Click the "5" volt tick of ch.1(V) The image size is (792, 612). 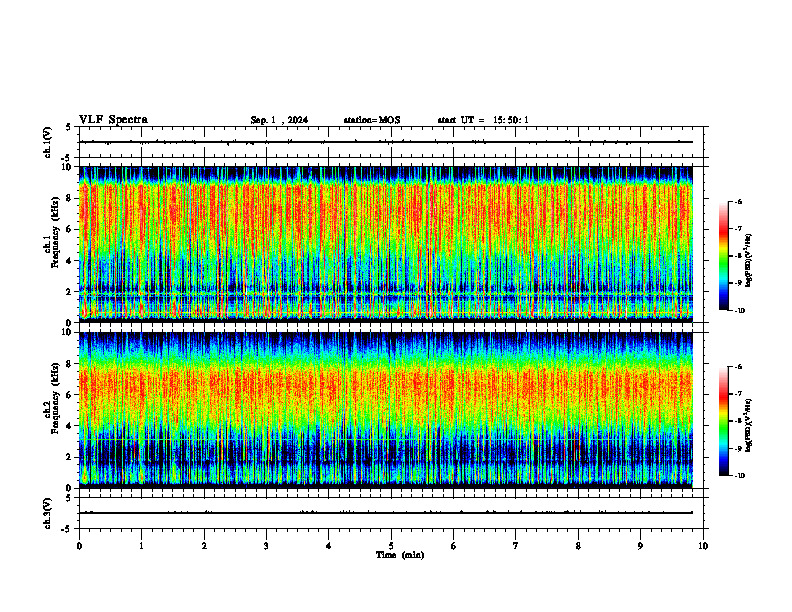point(69,128)
